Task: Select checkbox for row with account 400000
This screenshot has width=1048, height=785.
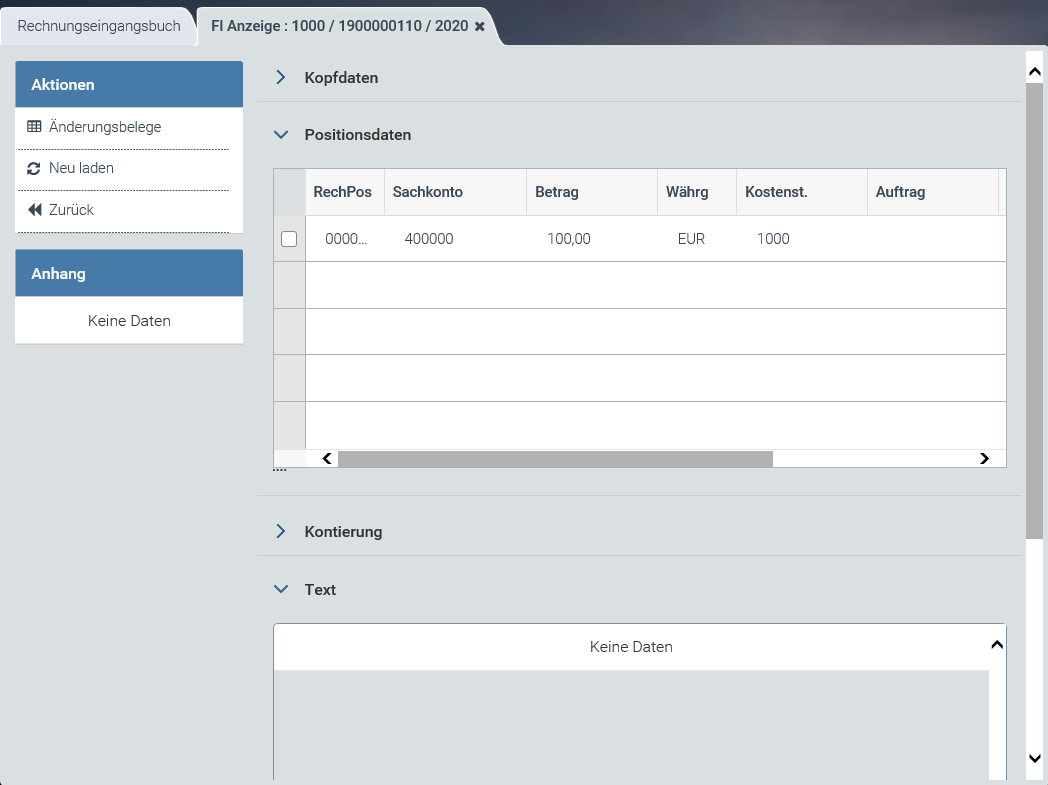Action: coord(289,239)
